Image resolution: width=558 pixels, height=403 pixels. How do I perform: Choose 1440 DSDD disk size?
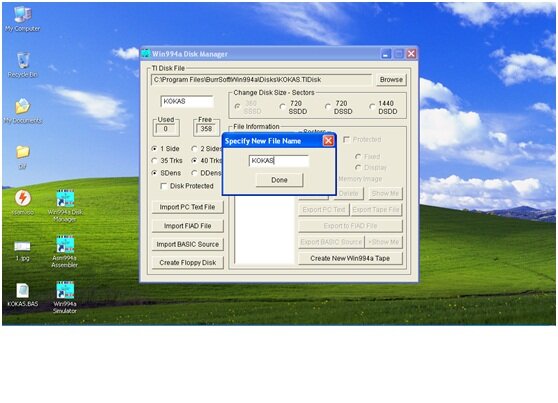[372, 107]
